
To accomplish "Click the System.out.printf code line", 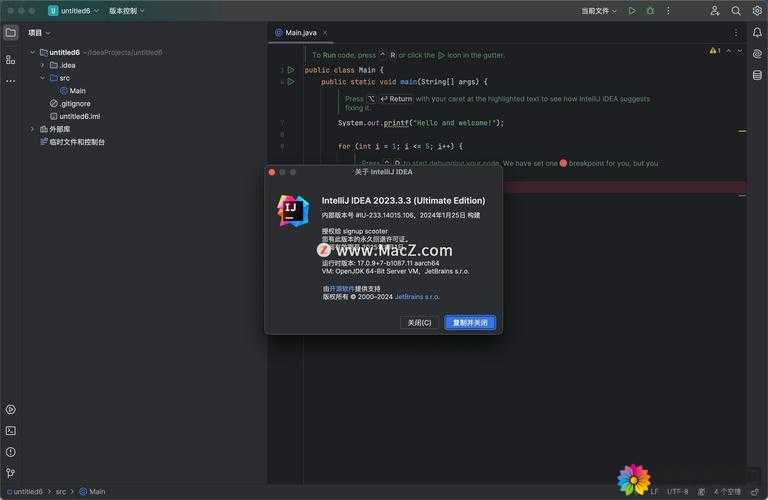I will (x=420, y=123).
